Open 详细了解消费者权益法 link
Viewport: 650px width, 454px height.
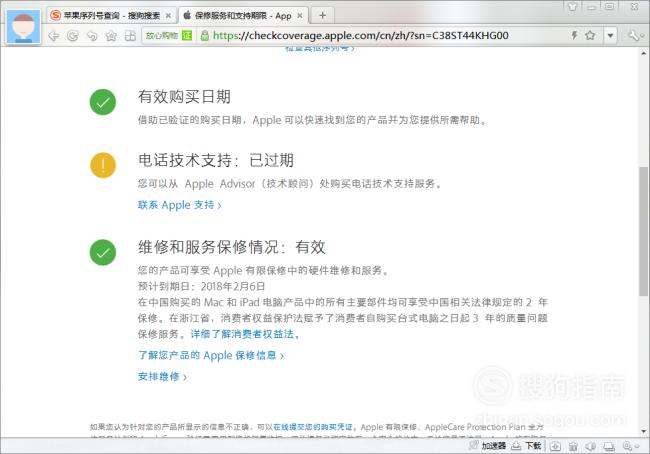point(245,334)
